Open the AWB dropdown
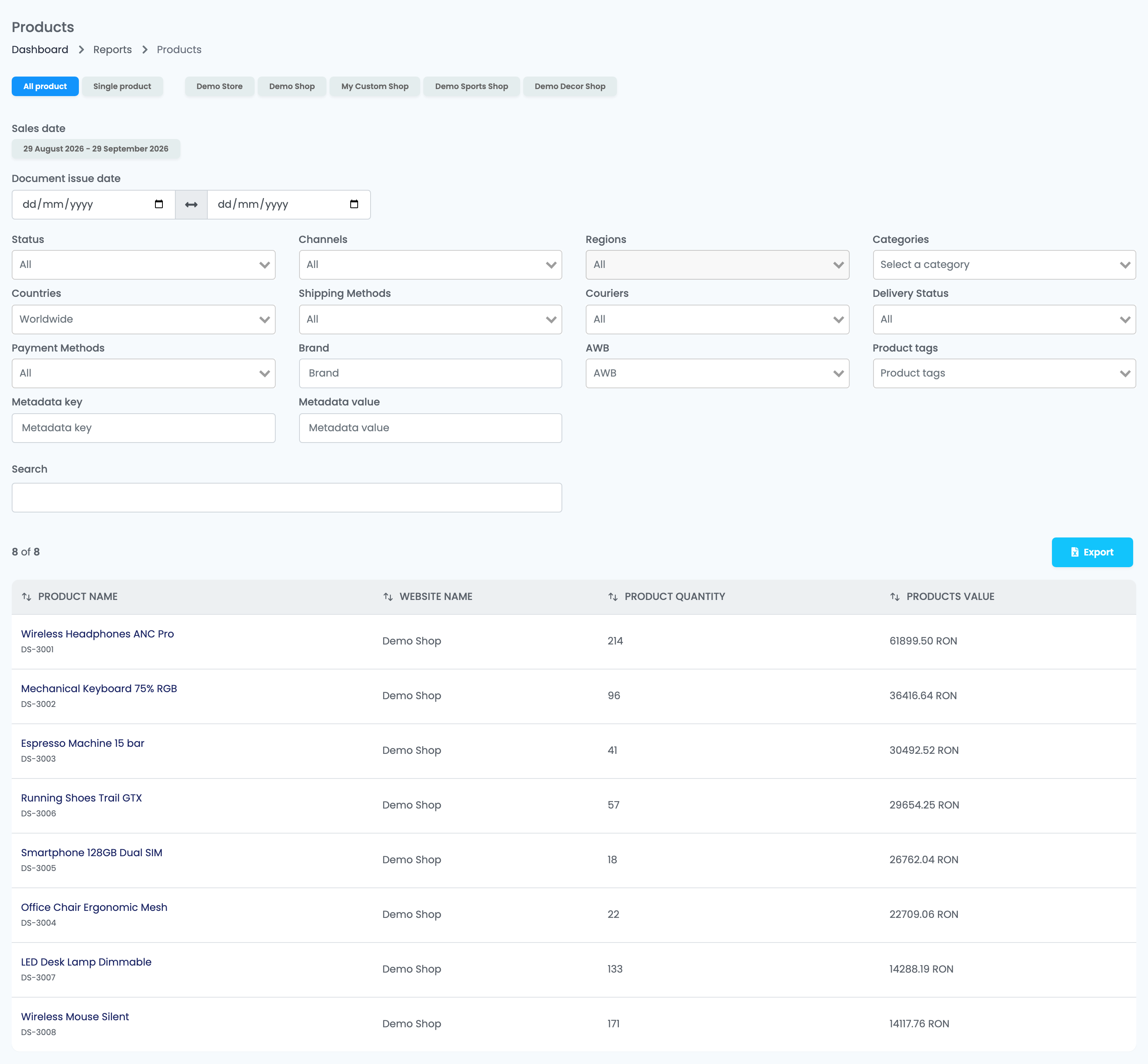 click(717, 374)
